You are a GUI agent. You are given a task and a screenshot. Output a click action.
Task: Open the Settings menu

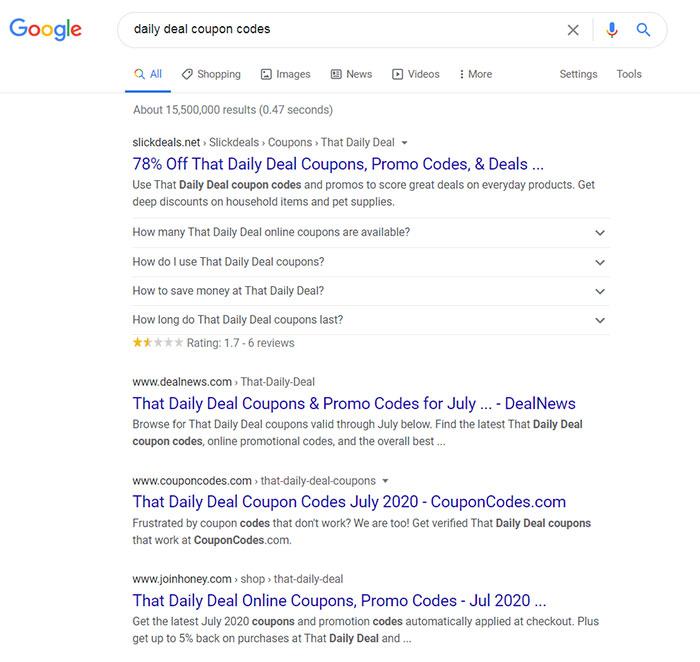(578, 74)
